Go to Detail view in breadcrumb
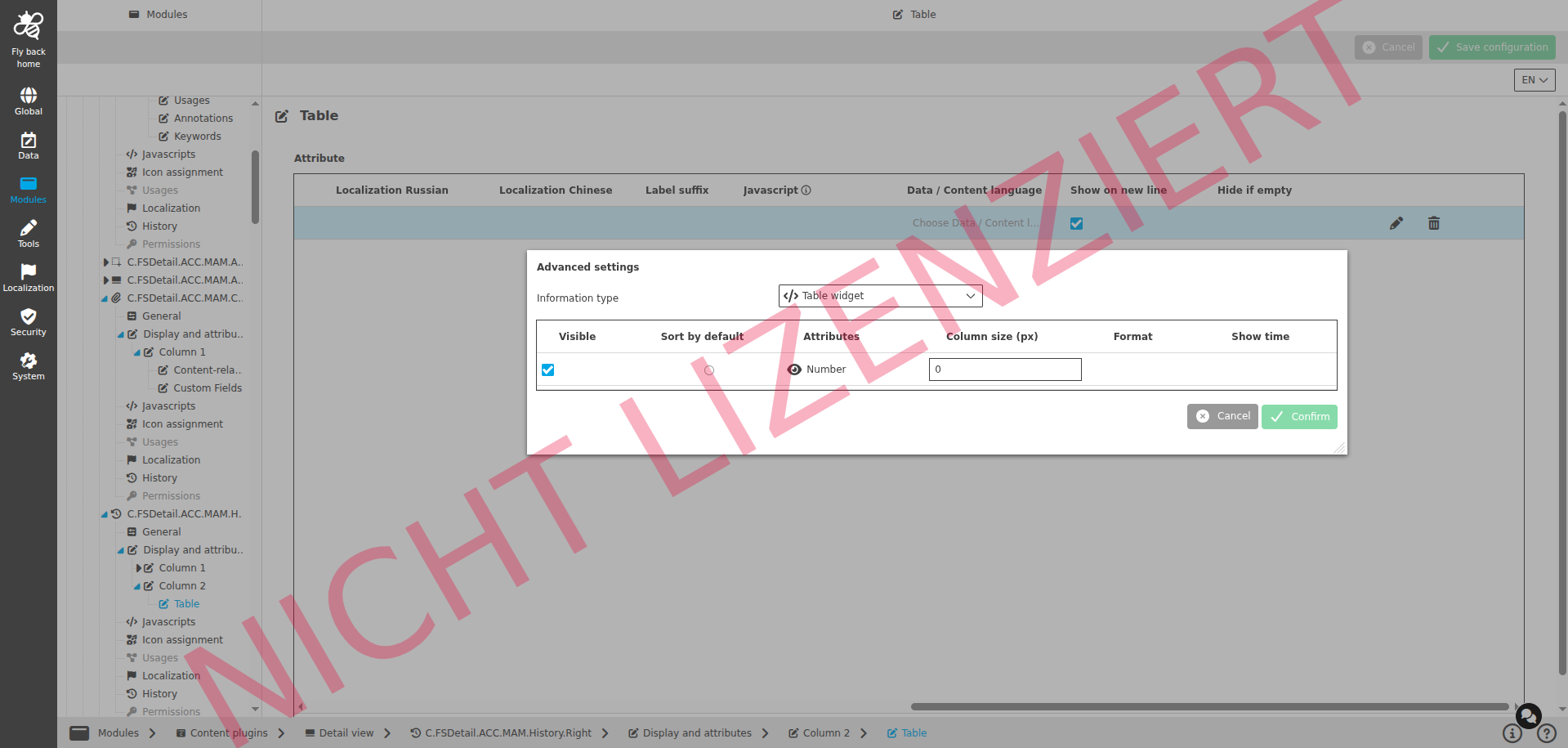The image size is (1568, 748). [x=339, y=733]
